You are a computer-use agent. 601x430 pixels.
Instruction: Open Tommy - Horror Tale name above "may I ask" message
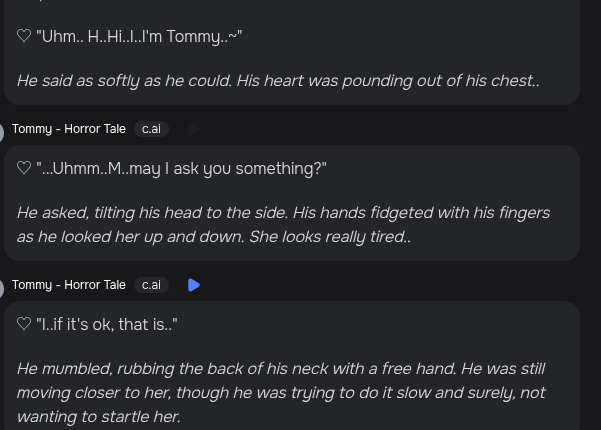pyautogui.click(x=69, y=129)
